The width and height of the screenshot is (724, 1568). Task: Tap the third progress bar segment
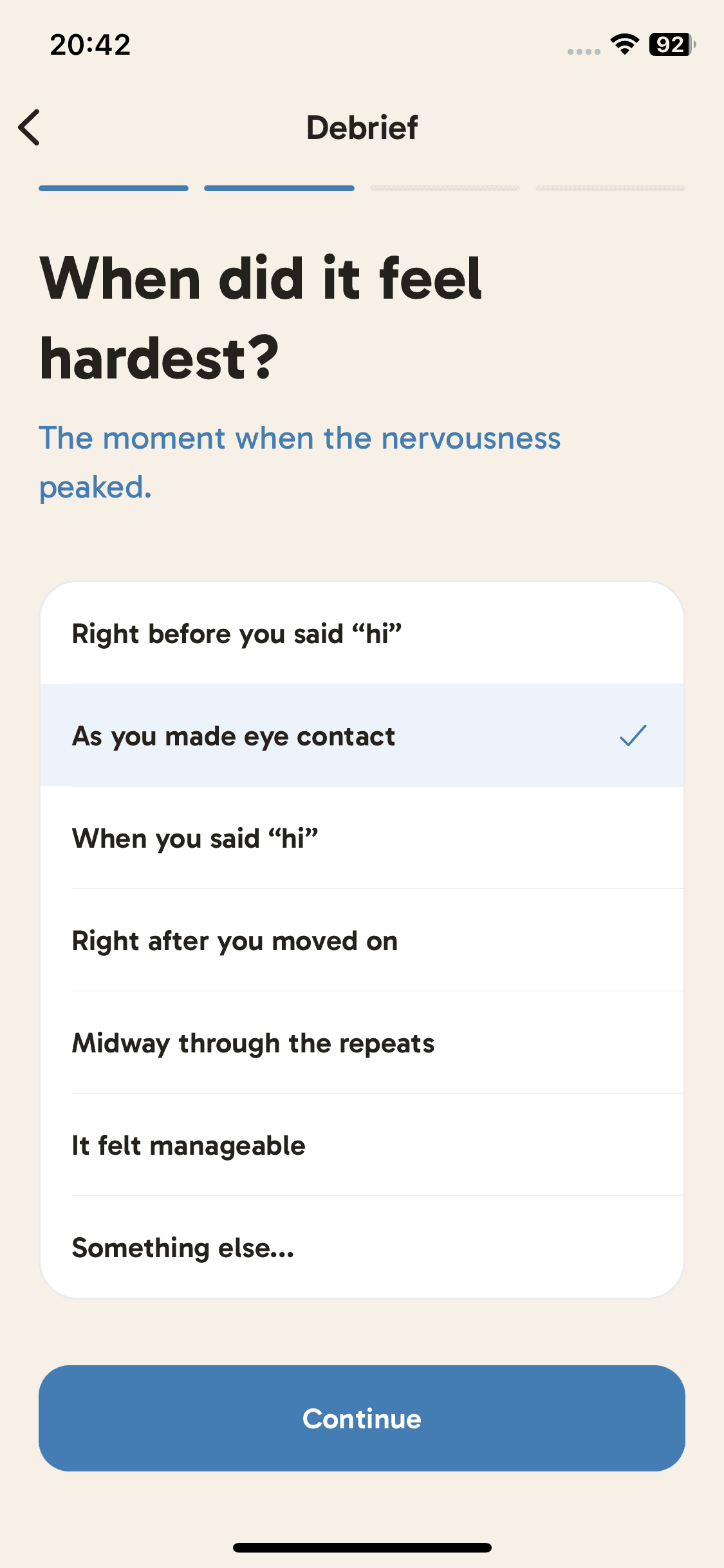pos(445,188)
